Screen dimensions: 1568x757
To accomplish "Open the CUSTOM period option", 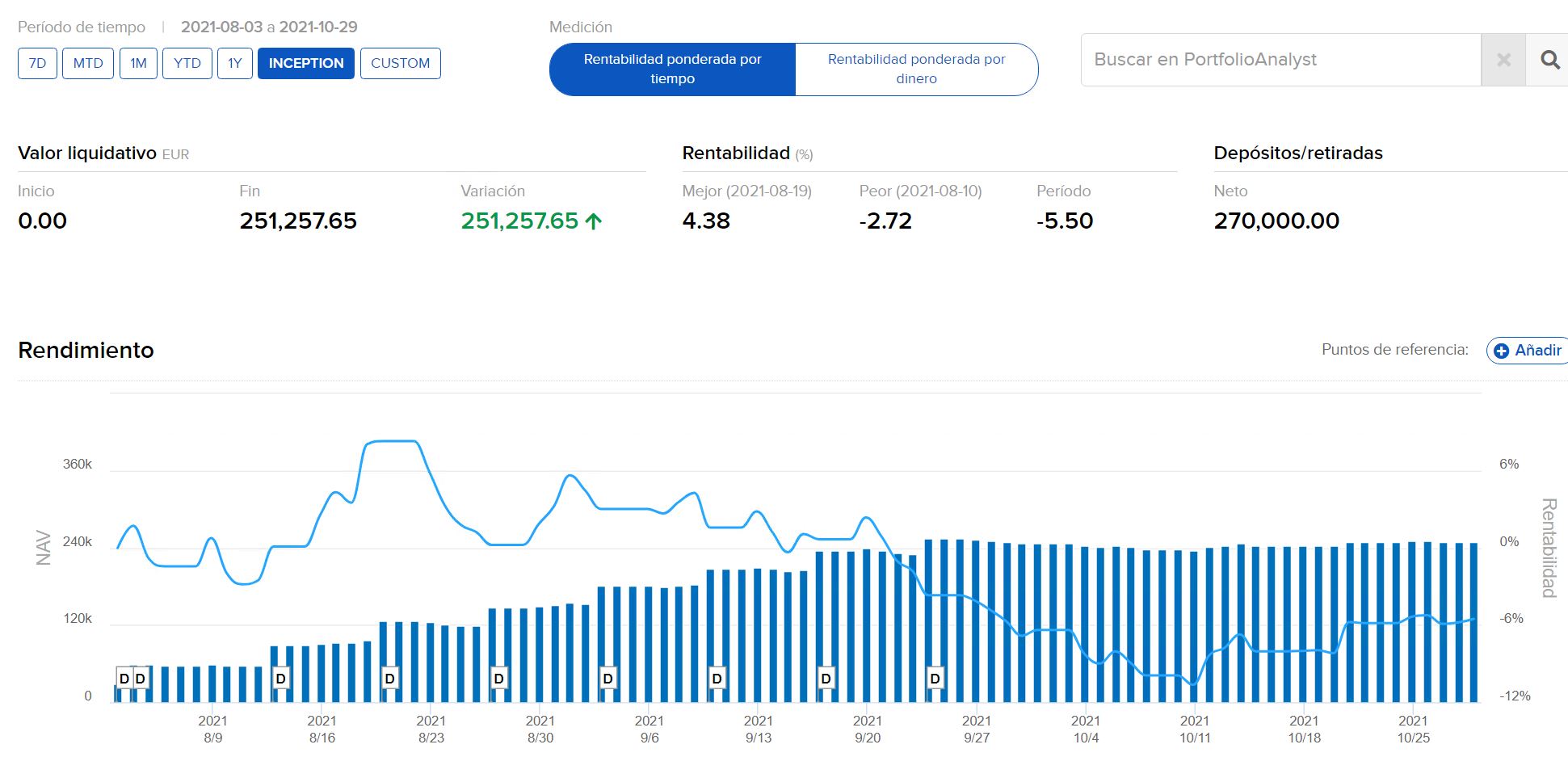I will tap(400, 63).
